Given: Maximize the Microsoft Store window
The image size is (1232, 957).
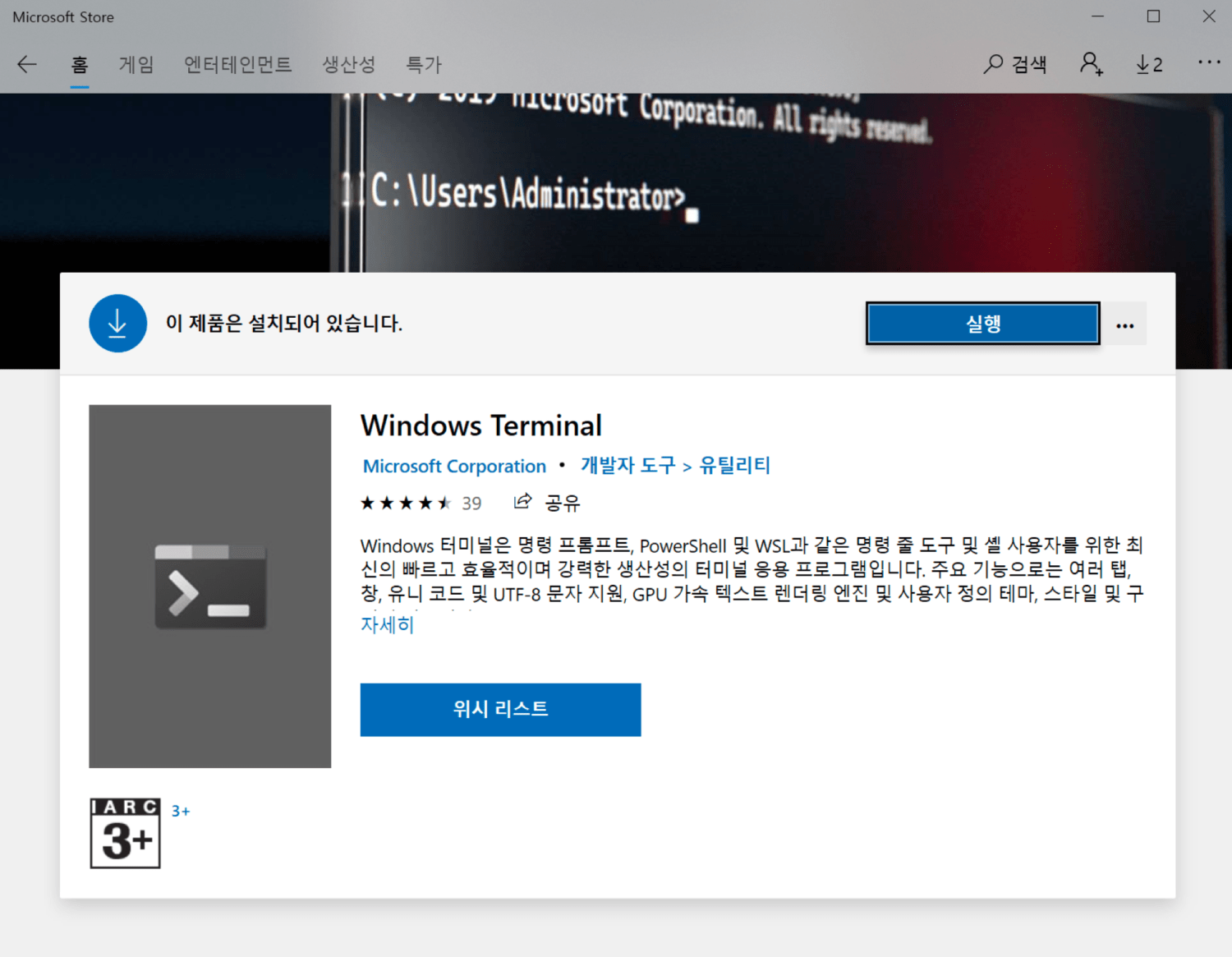Looking at the screenshot, I should point(1154,16).
